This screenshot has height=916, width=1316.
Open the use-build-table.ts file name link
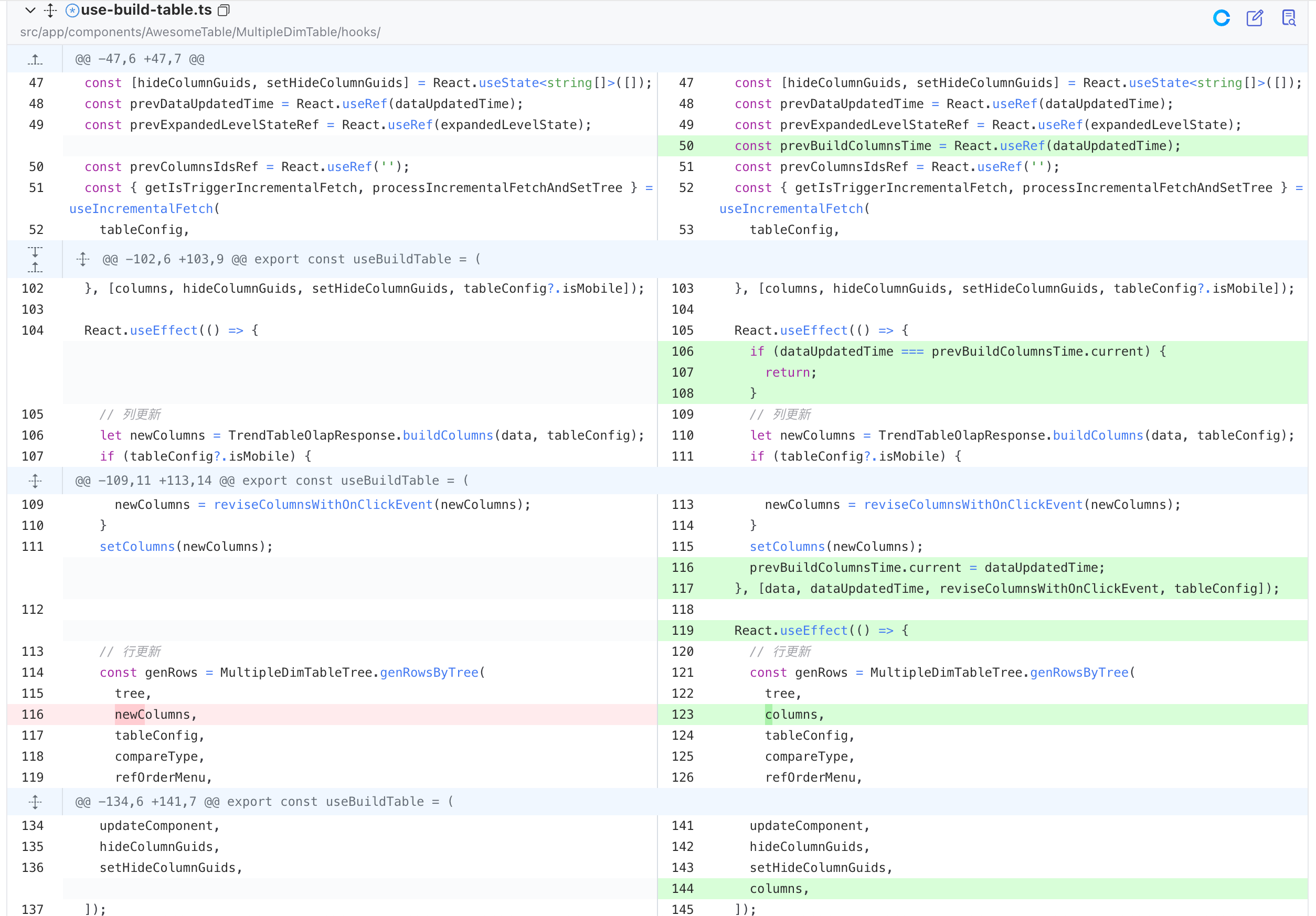point(146,10)
